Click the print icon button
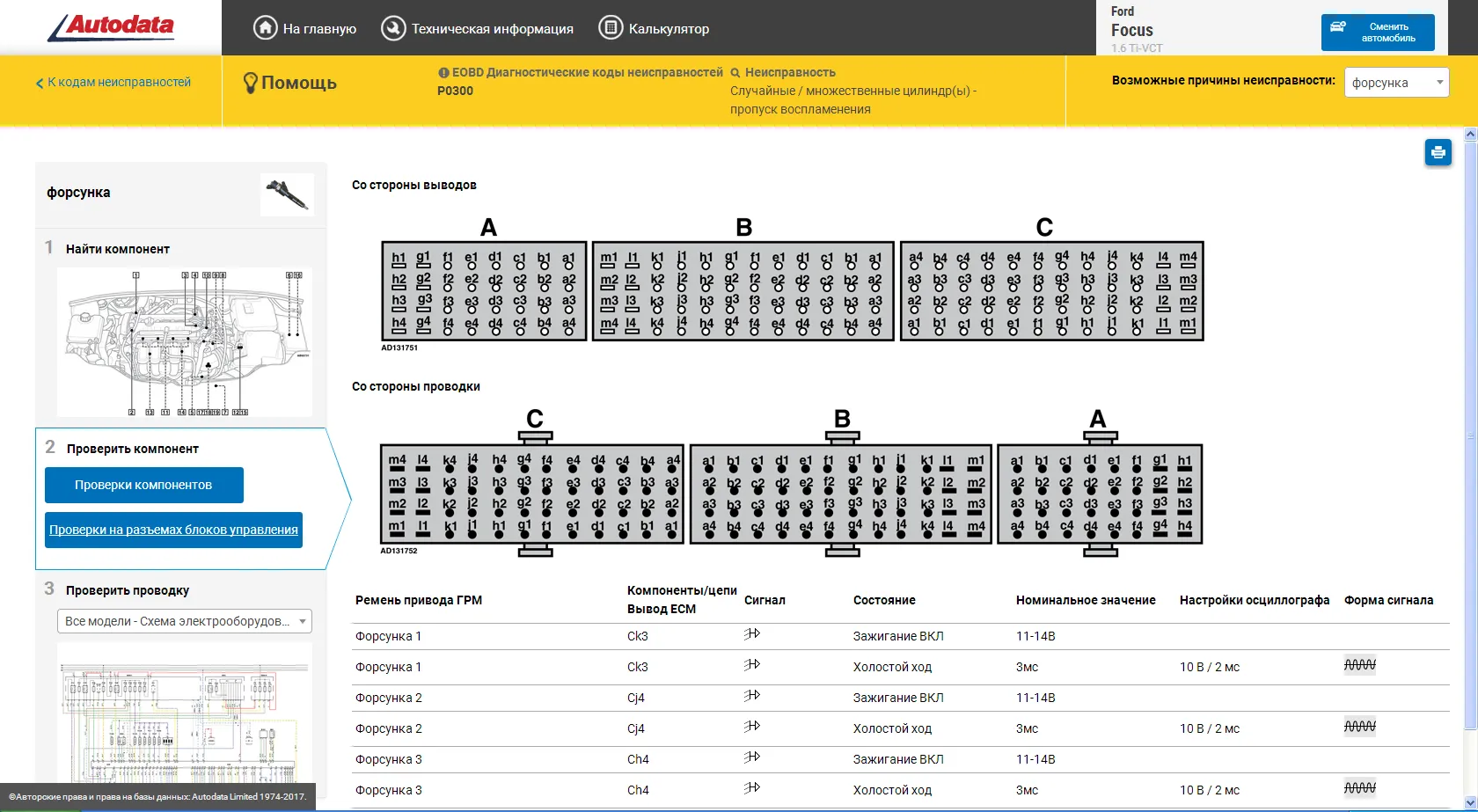 1438,152
